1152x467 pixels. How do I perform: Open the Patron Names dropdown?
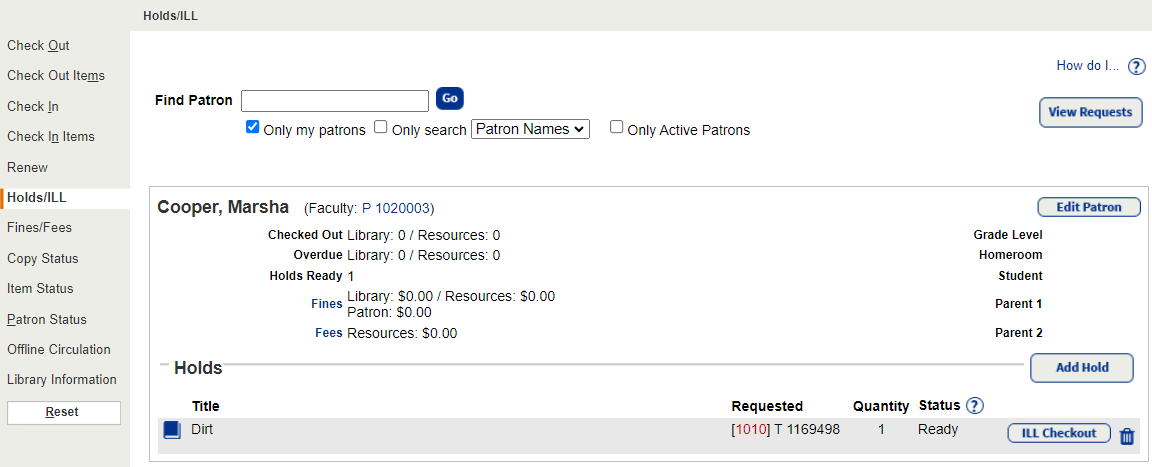[x=531, y=129]
